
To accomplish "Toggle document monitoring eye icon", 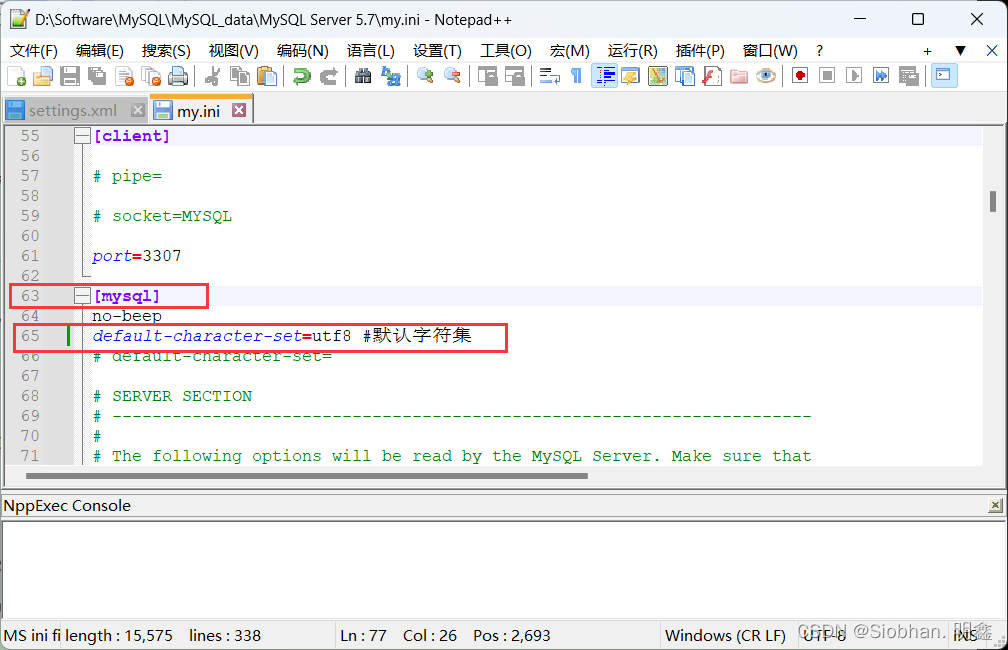I will pyautogui.click(x=766, y=75).
